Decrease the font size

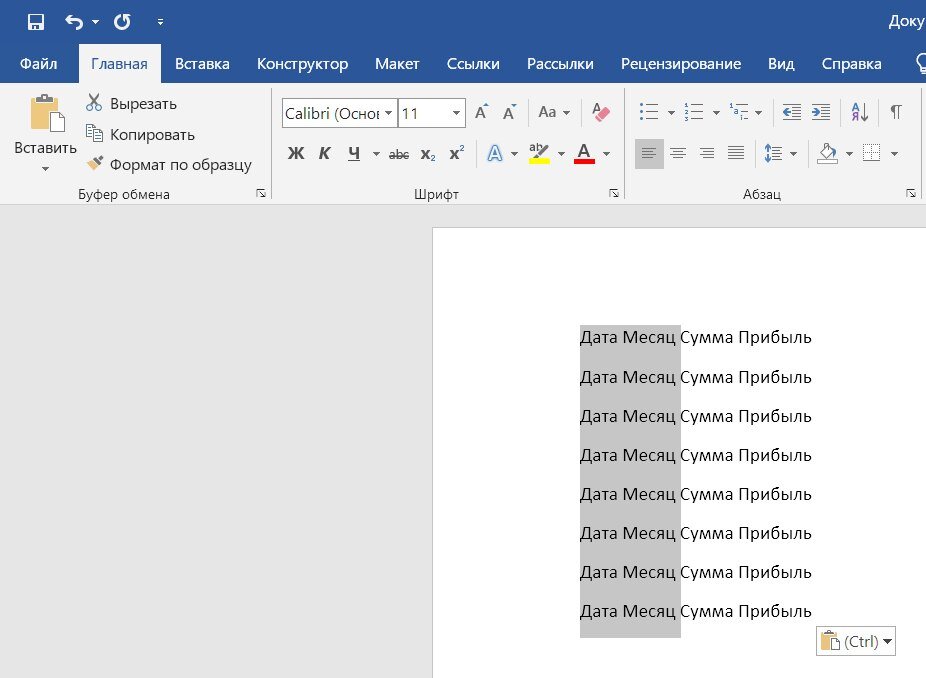[509, 112]
